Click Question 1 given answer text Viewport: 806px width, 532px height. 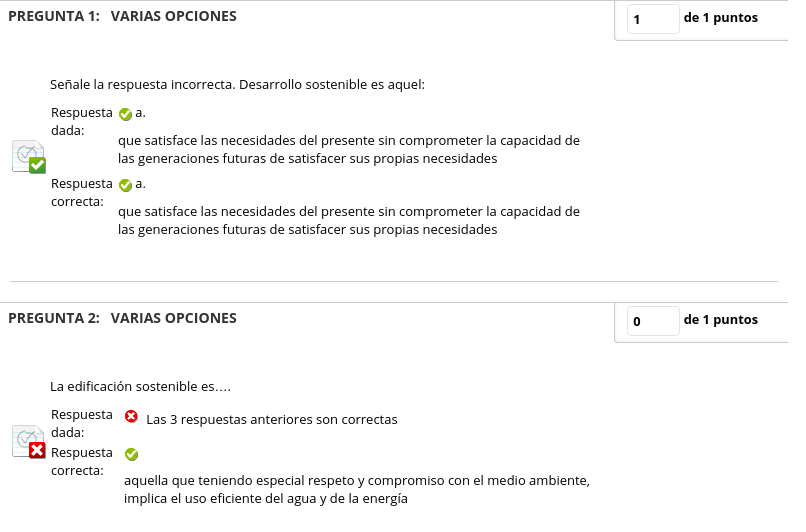(348, 149)
